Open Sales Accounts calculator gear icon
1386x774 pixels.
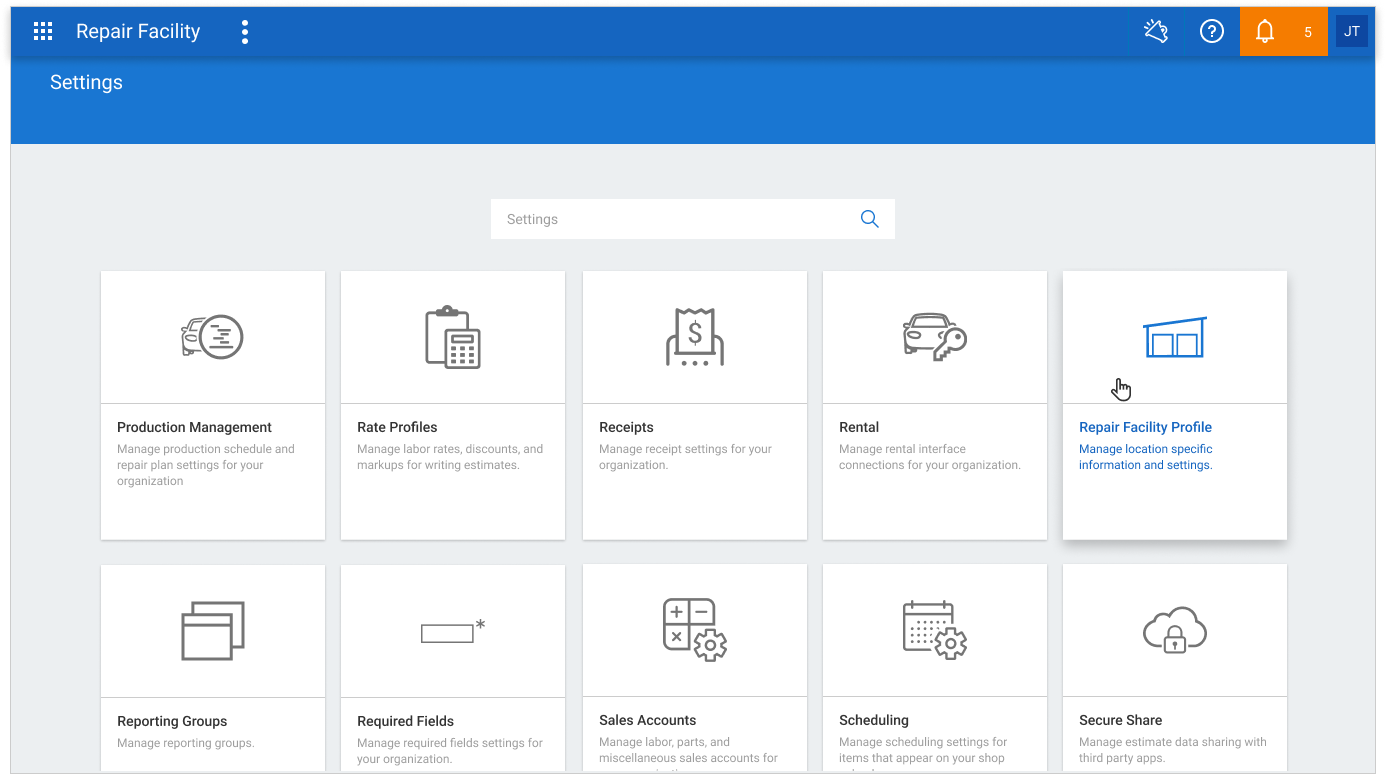[x=695, y=630]
